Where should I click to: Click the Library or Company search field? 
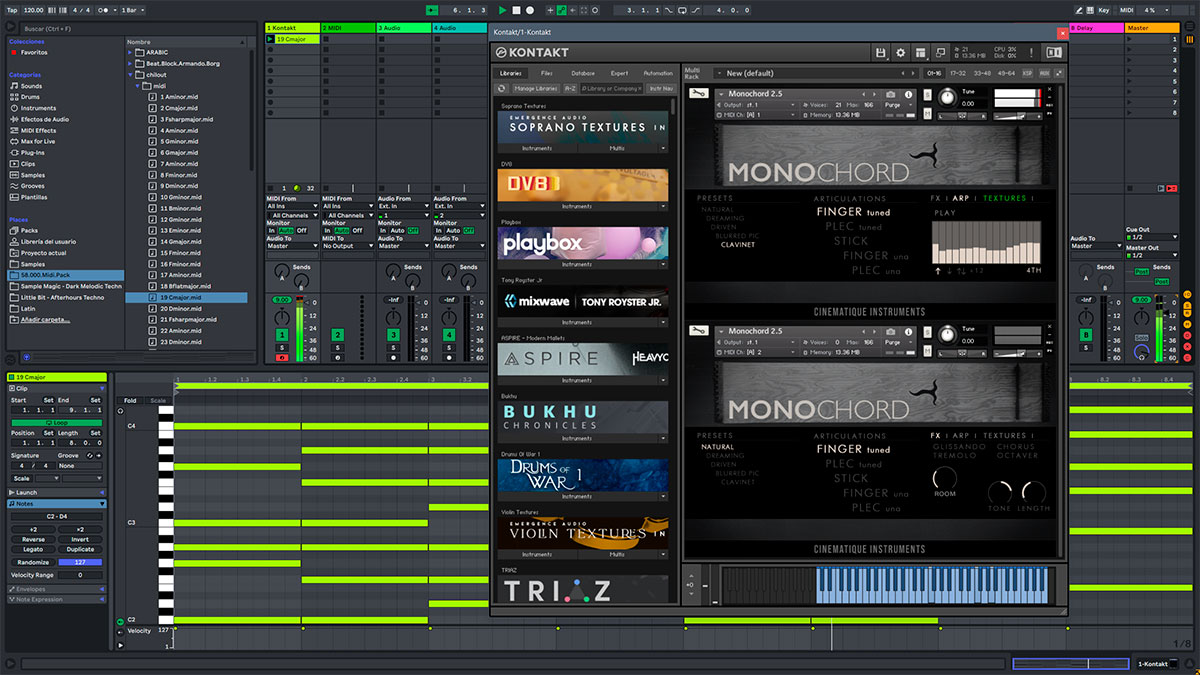pos(612,88)
